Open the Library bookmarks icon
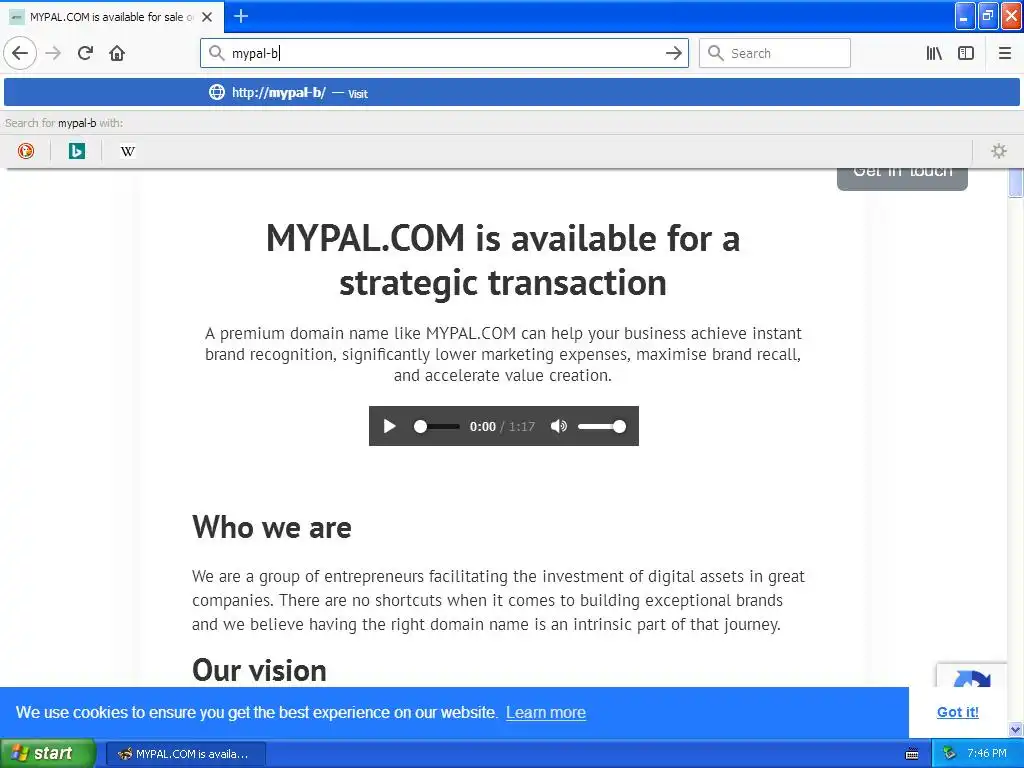The width and height of the screenshot is (1024, 768). click(934, 53)
